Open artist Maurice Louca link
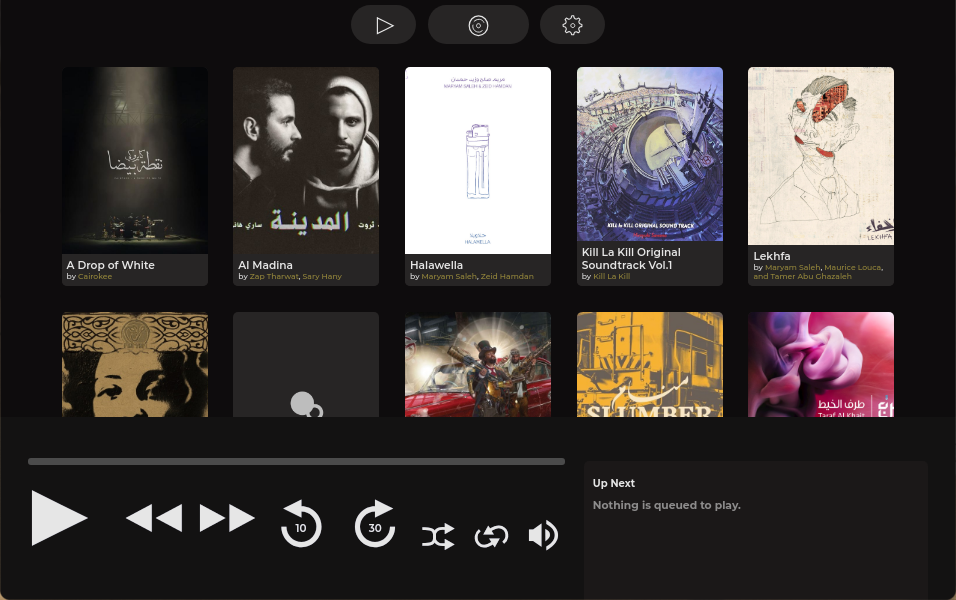The height and width of the screenshot is (600, 956). (x=852, y=267)
